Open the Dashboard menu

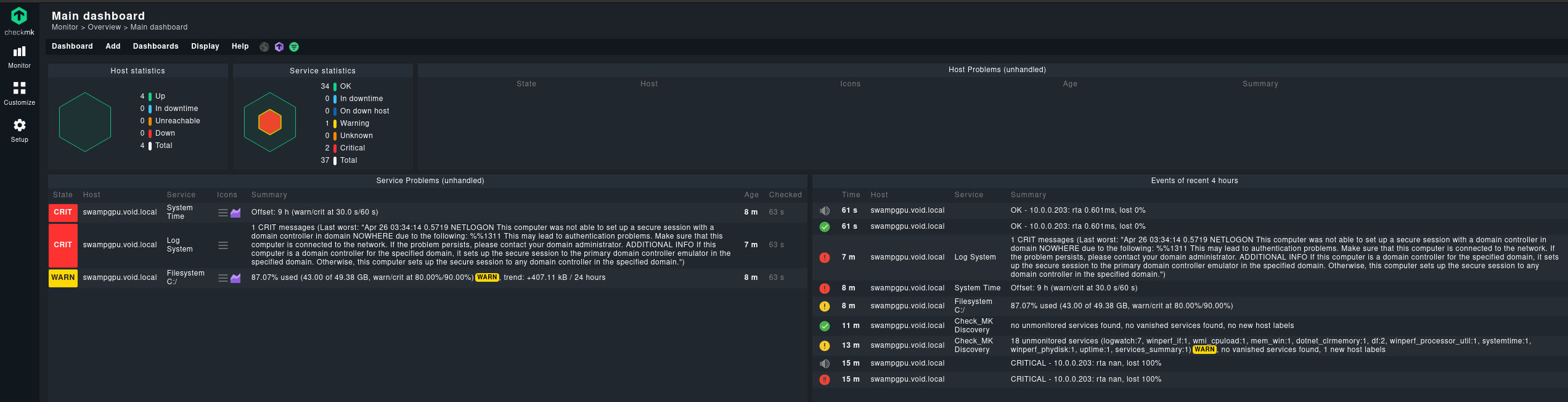72,47
